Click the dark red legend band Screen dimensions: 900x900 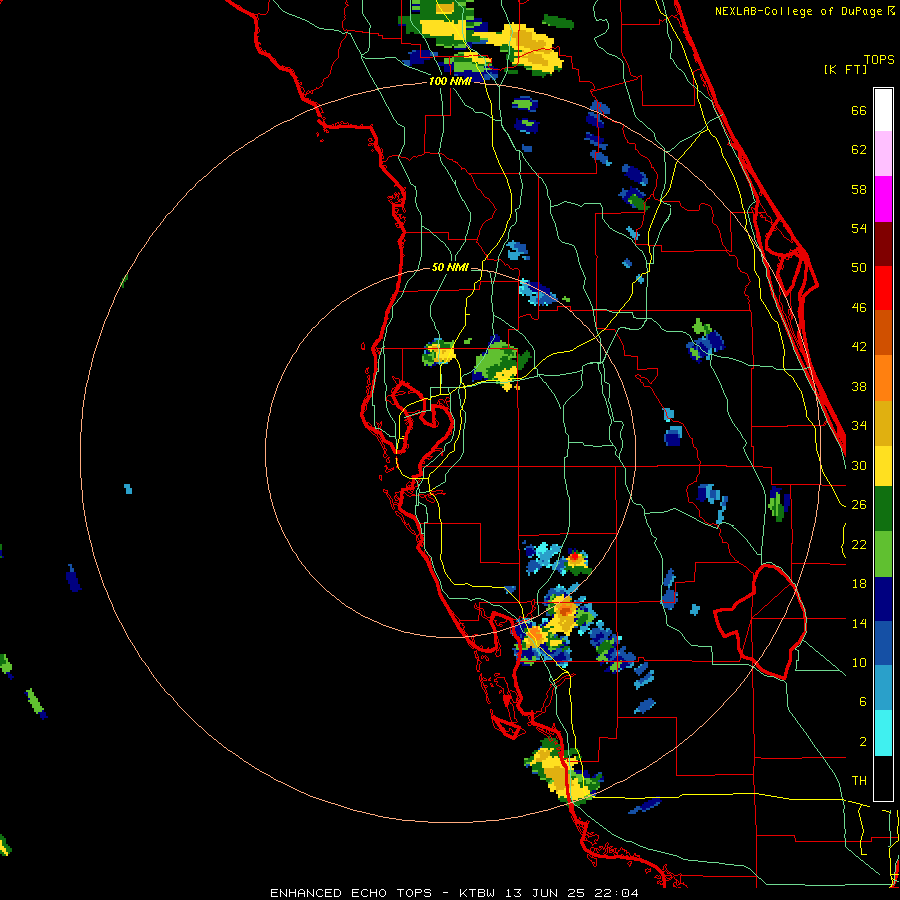[x=883, y=243]
